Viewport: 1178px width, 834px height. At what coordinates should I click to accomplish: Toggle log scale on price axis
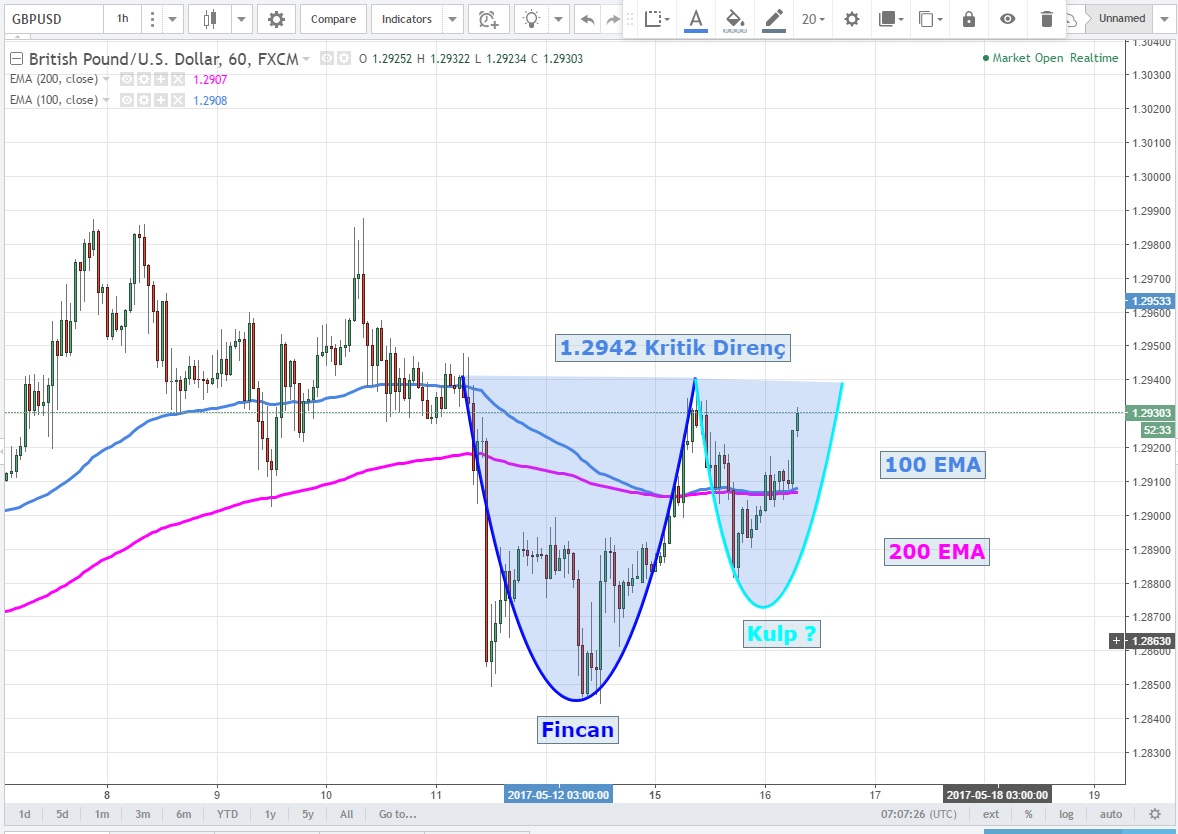[1067, 814]
